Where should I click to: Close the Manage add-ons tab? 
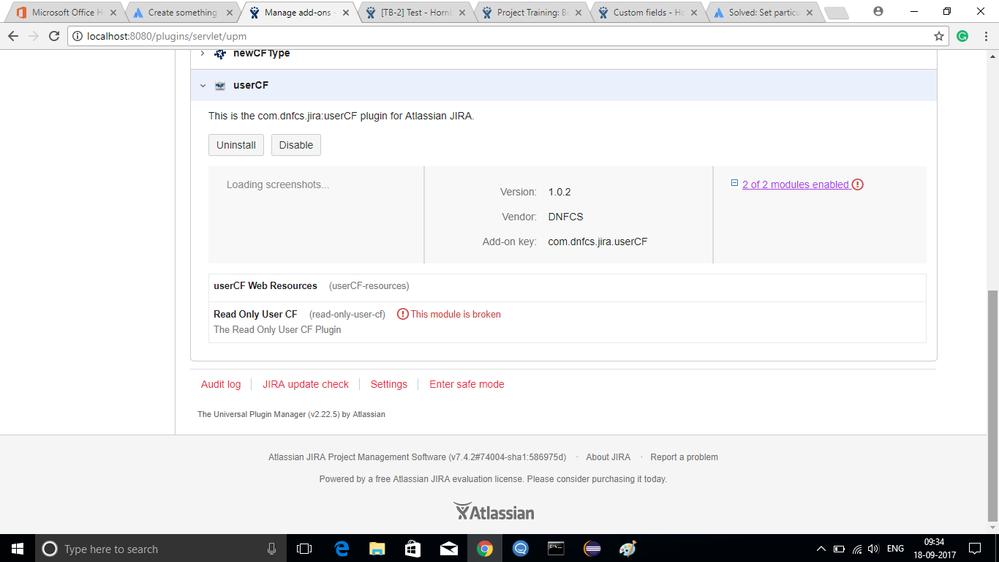tap(345, 12)
